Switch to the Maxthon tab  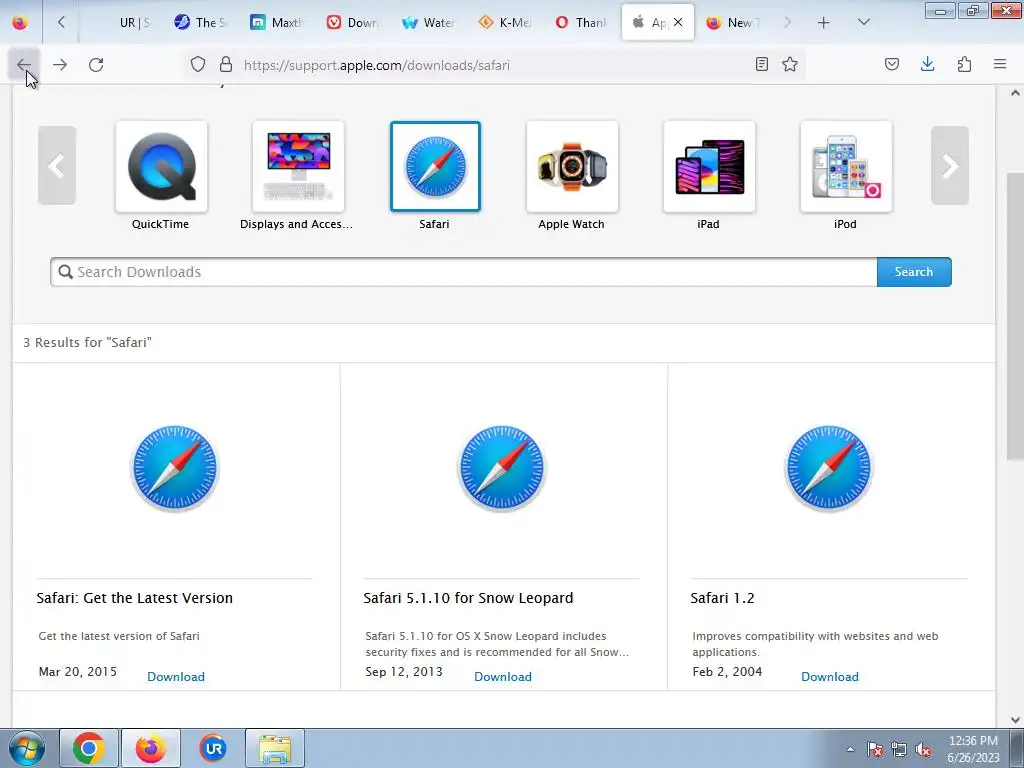(276, 23)
